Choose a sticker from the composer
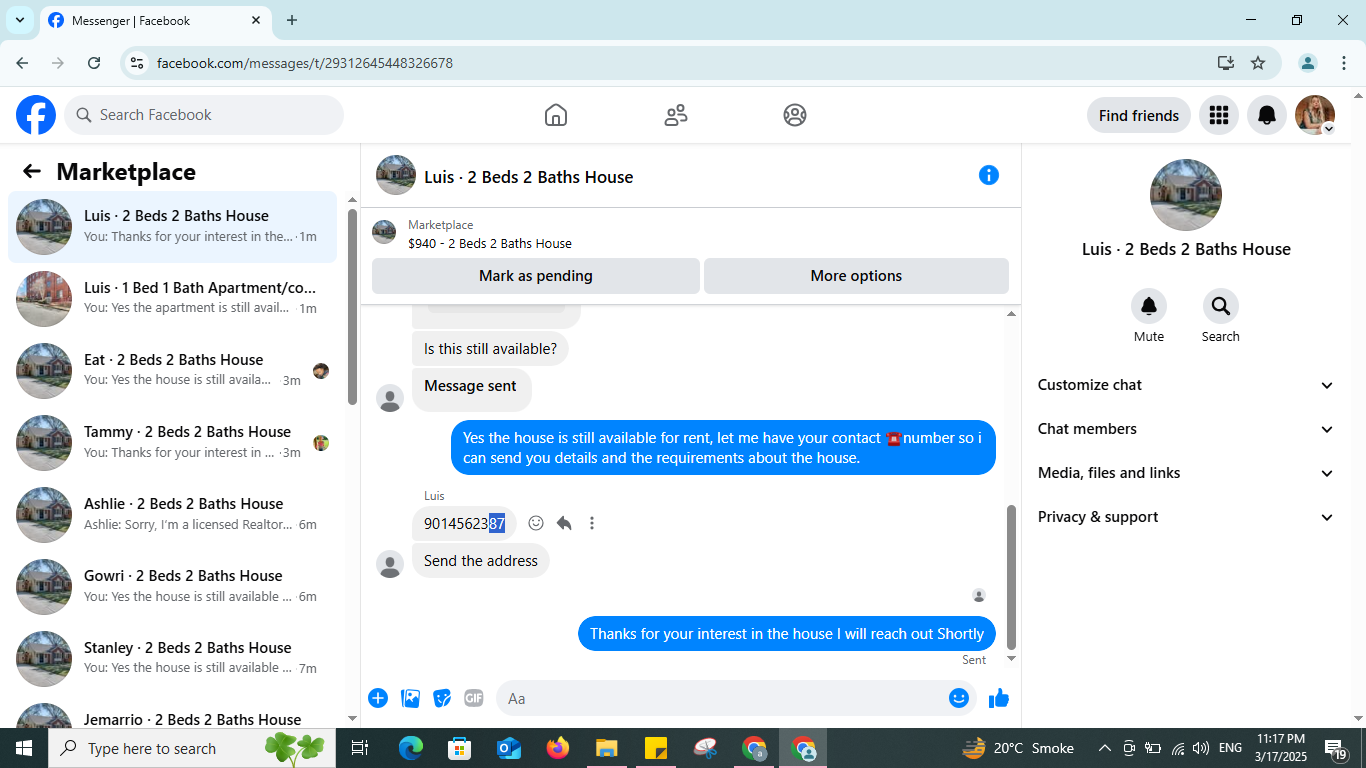1366x768 pixels. pos(442,698)
